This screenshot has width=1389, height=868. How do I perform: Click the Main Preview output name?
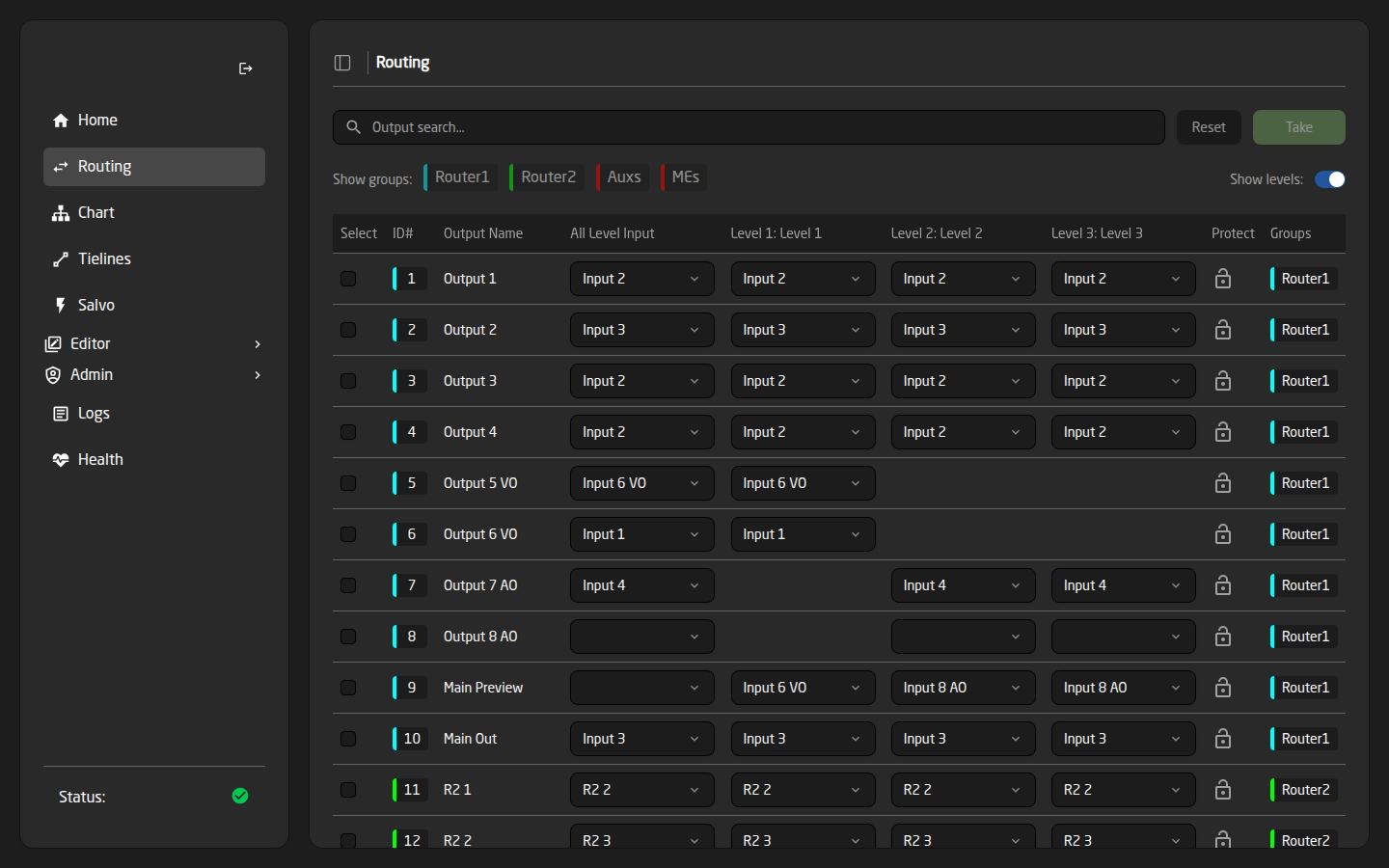coord(483,688)
